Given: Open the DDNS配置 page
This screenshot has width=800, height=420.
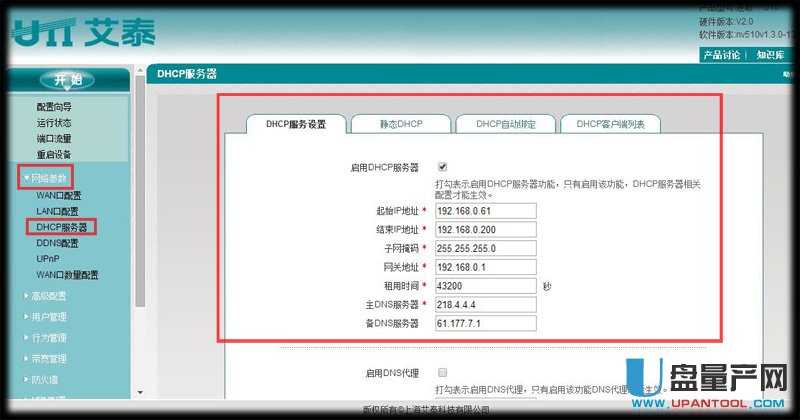Looking at the screenshot, I should click(x=57, y=243).
